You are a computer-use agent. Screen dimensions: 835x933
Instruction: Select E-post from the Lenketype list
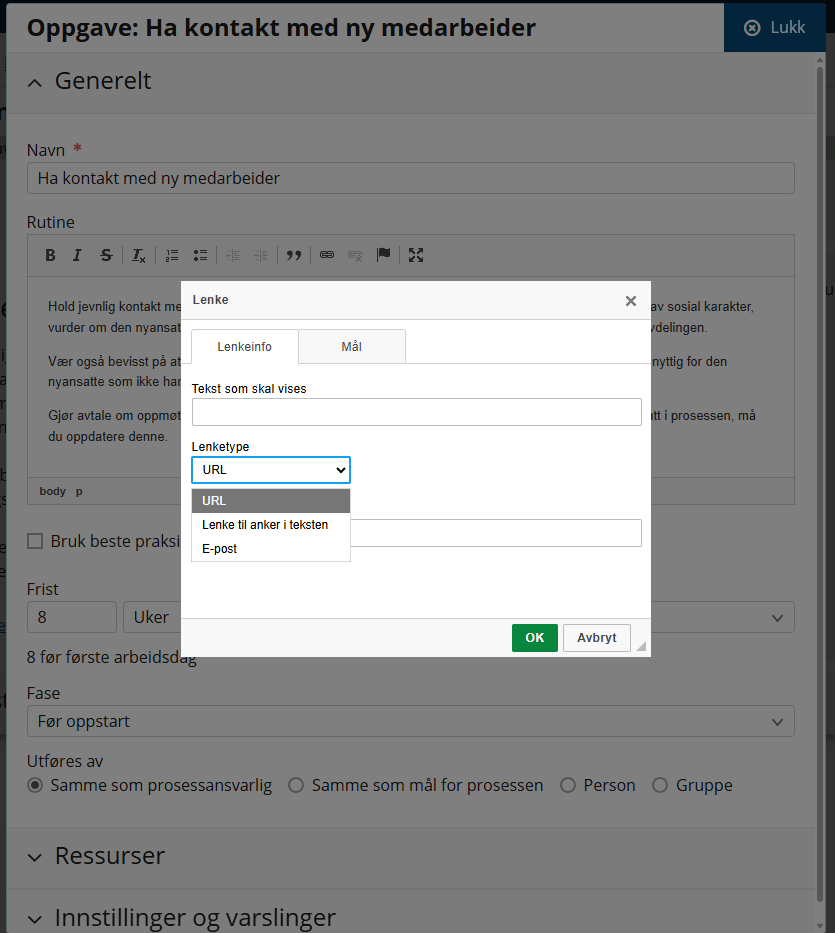(220, 549)
